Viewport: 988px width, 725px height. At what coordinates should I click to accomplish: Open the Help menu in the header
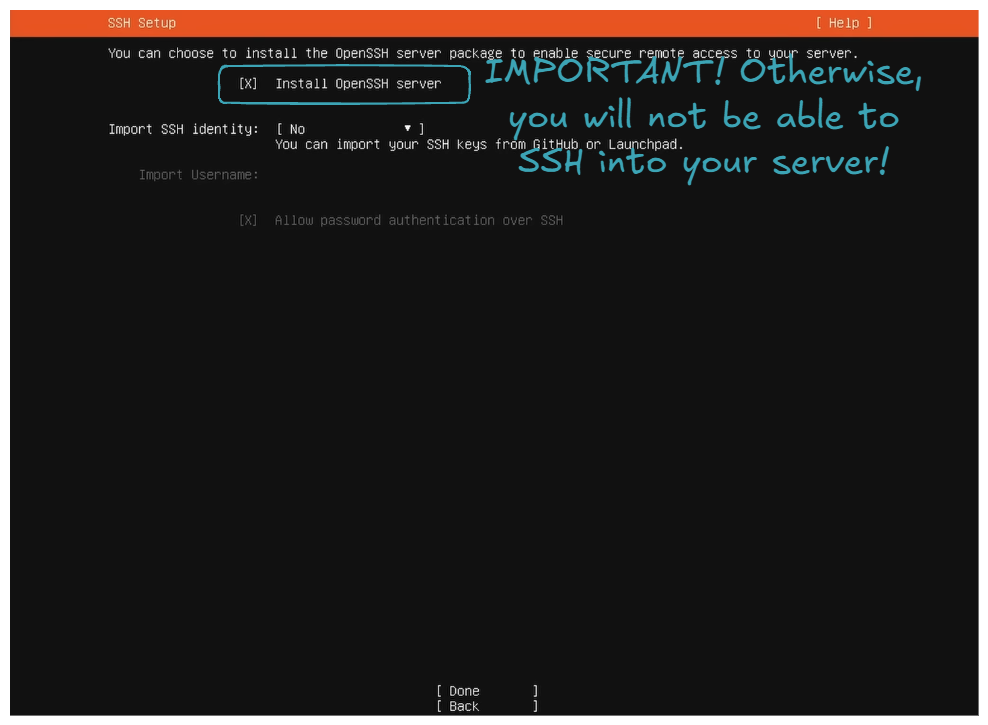coord(843,23)
